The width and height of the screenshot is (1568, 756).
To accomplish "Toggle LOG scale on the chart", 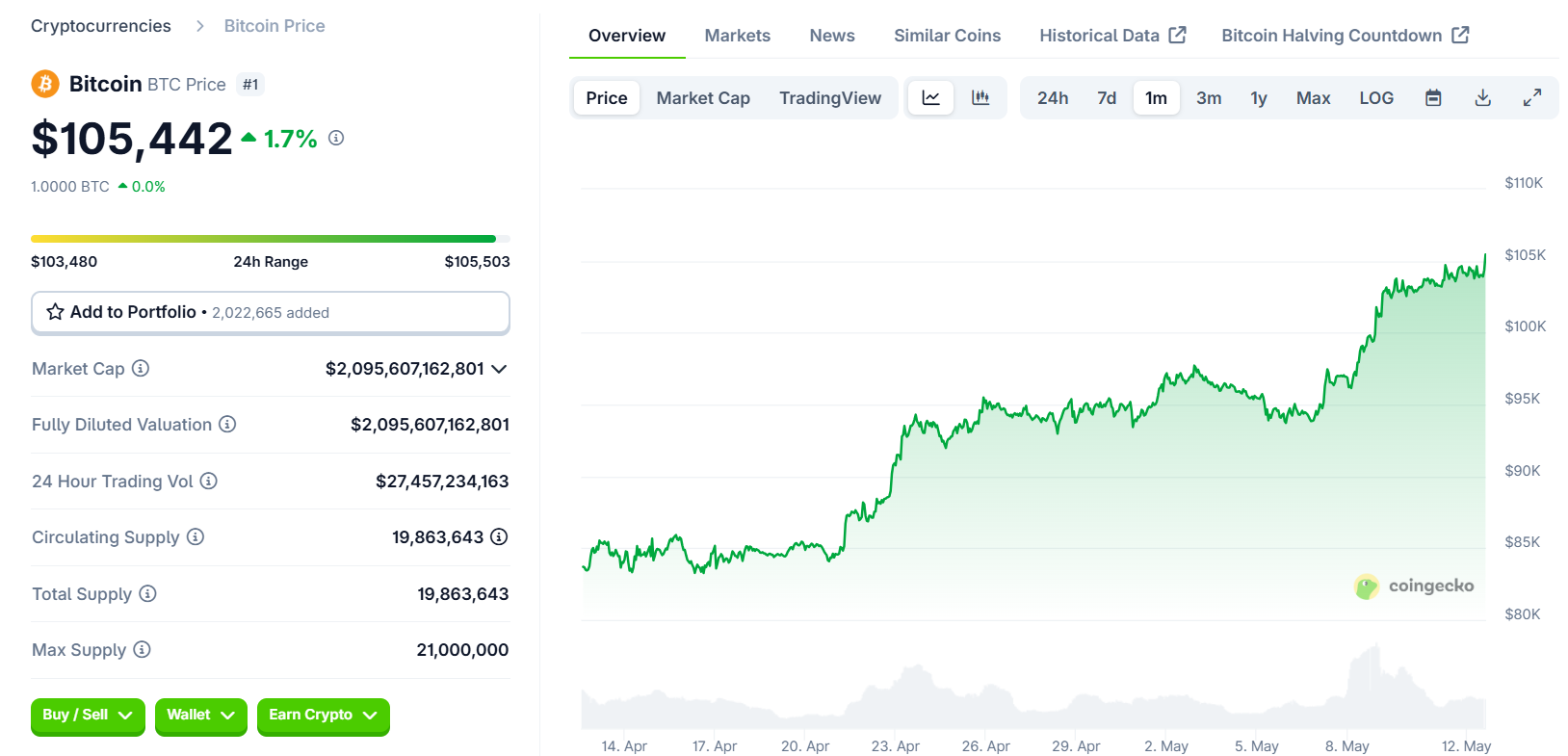I will (1375, 98).
